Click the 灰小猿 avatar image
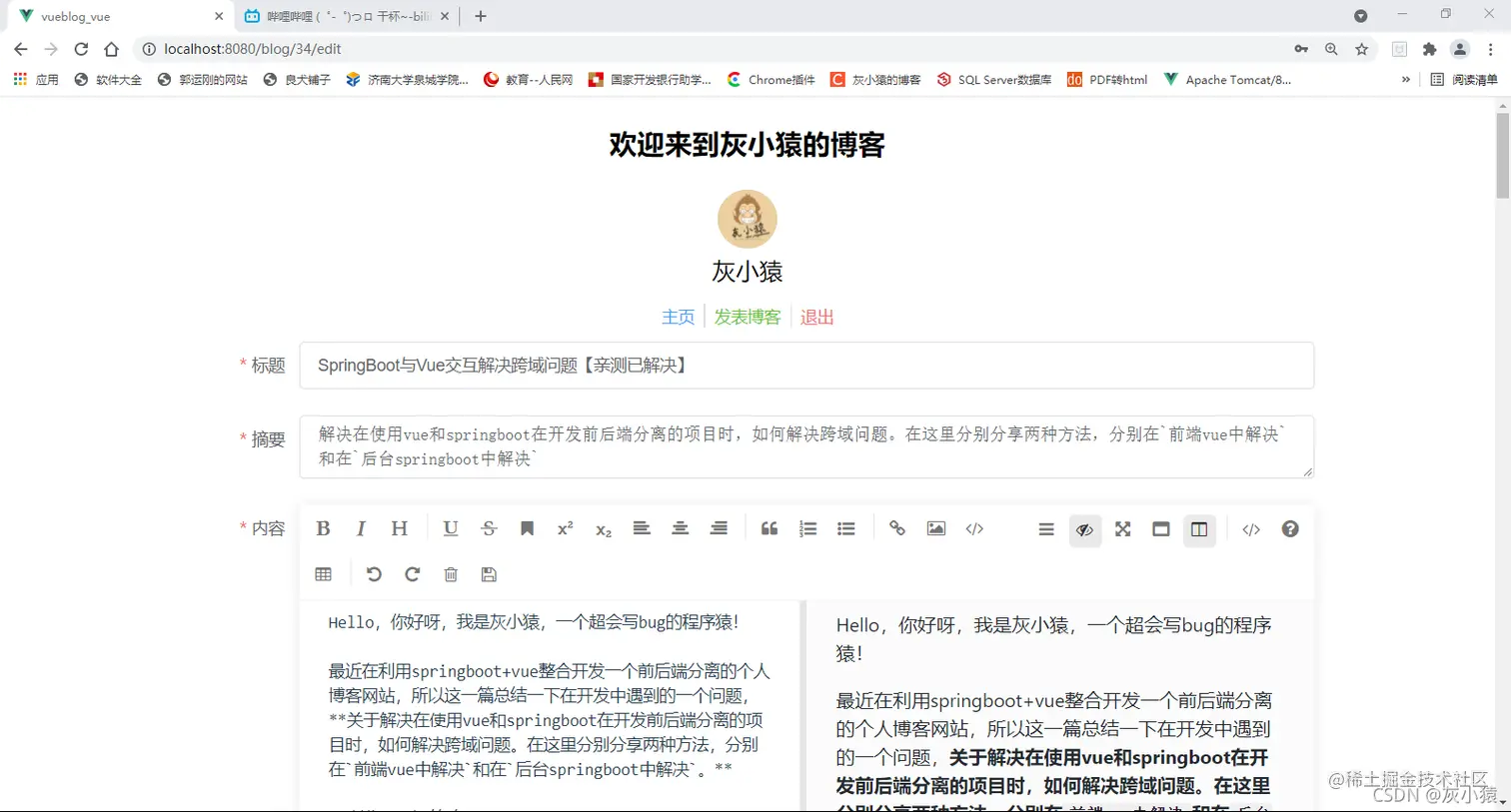The height and width of the screenshot is (812, 1511). (x=748, y=219)
